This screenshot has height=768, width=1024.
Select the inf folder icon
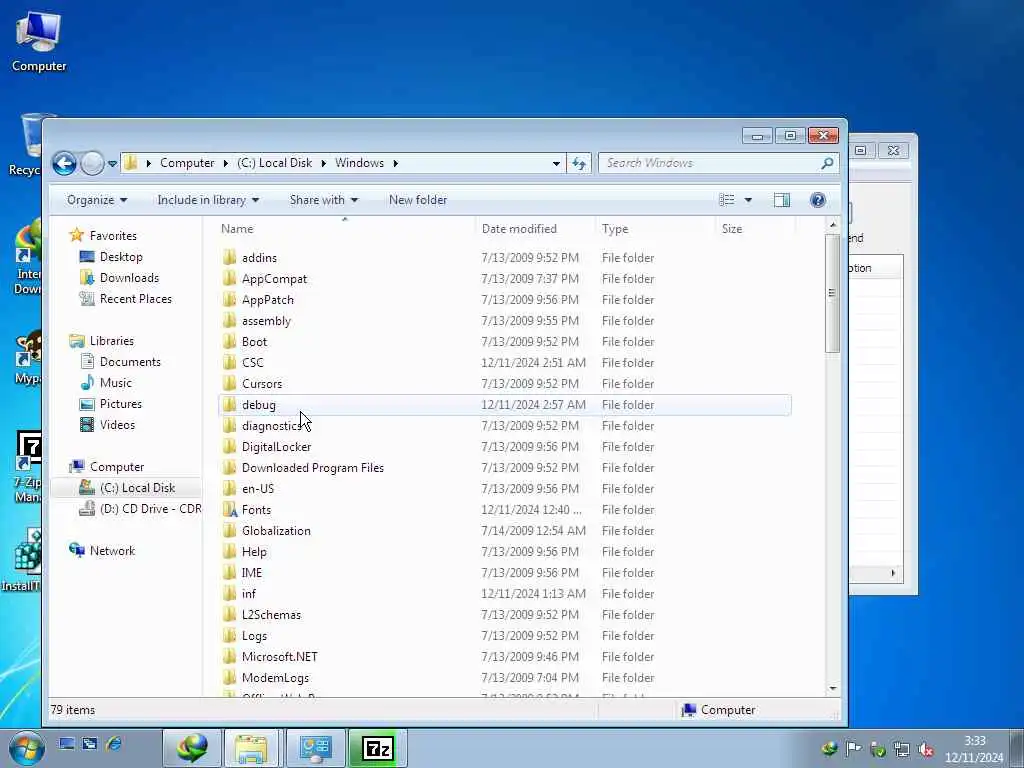click(229, 593)
